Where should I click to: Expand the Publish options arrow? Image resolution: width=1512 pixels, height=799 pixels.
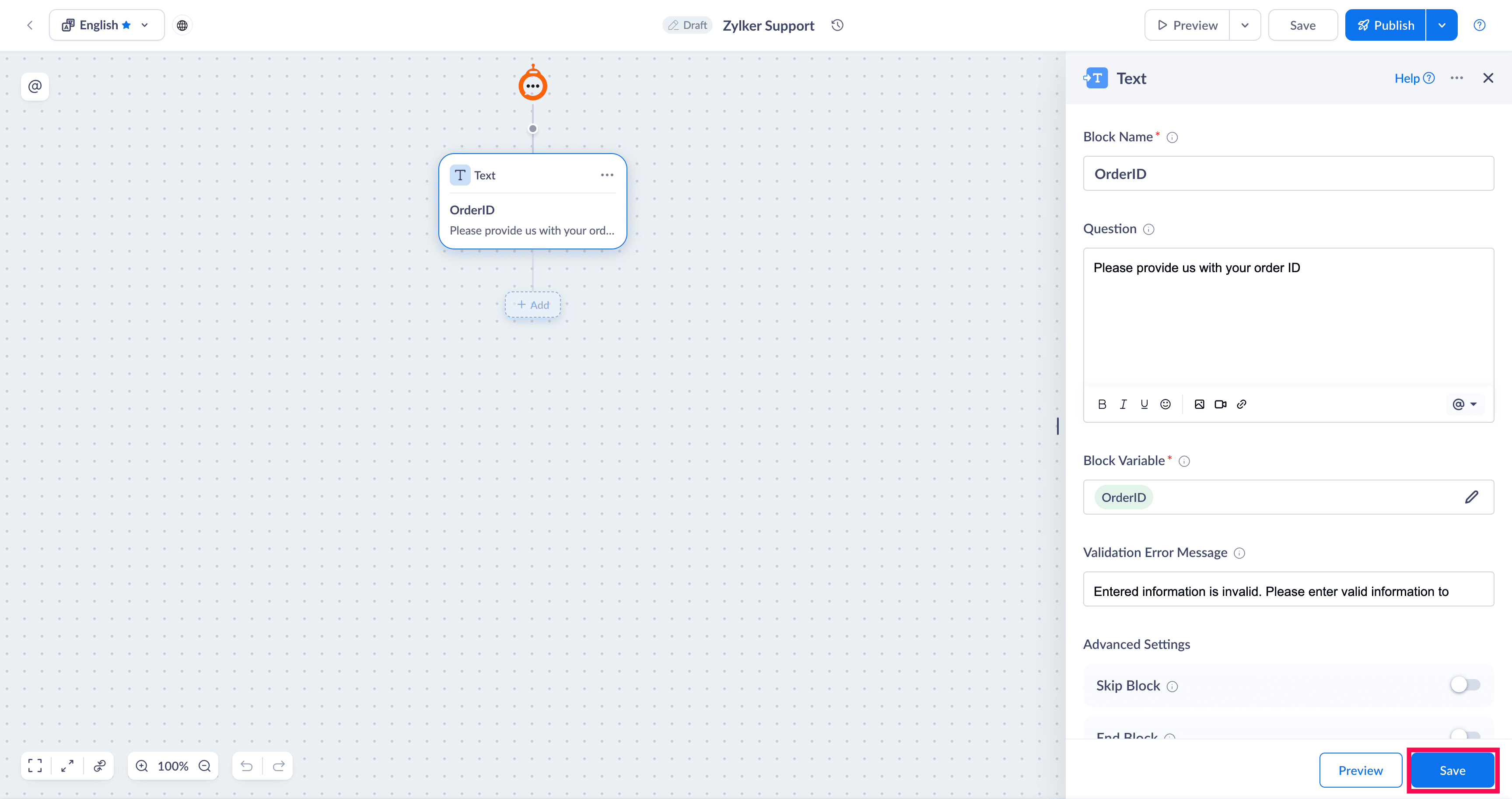1442,25
